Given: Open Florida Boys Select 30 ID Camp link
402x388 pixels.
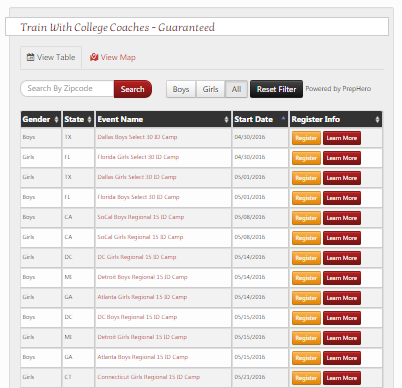Looking at the screenshot, I should 138,197.
